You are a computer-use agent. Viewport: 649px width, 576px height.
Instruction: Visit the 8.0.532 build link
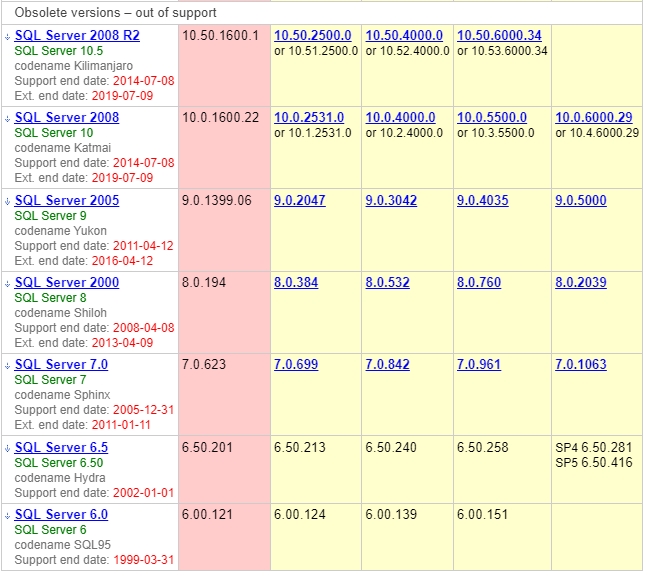[x=387, y=282]
